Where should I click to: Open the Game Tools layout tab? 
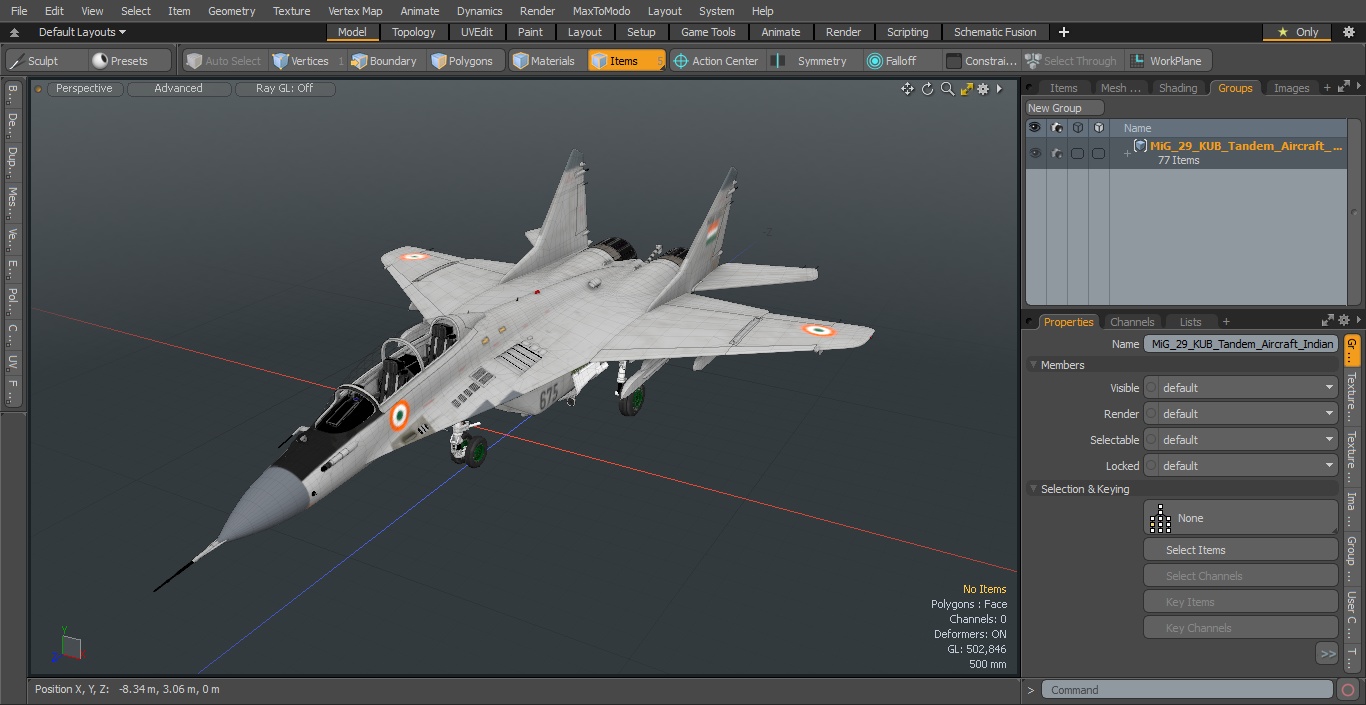[708, 32]
